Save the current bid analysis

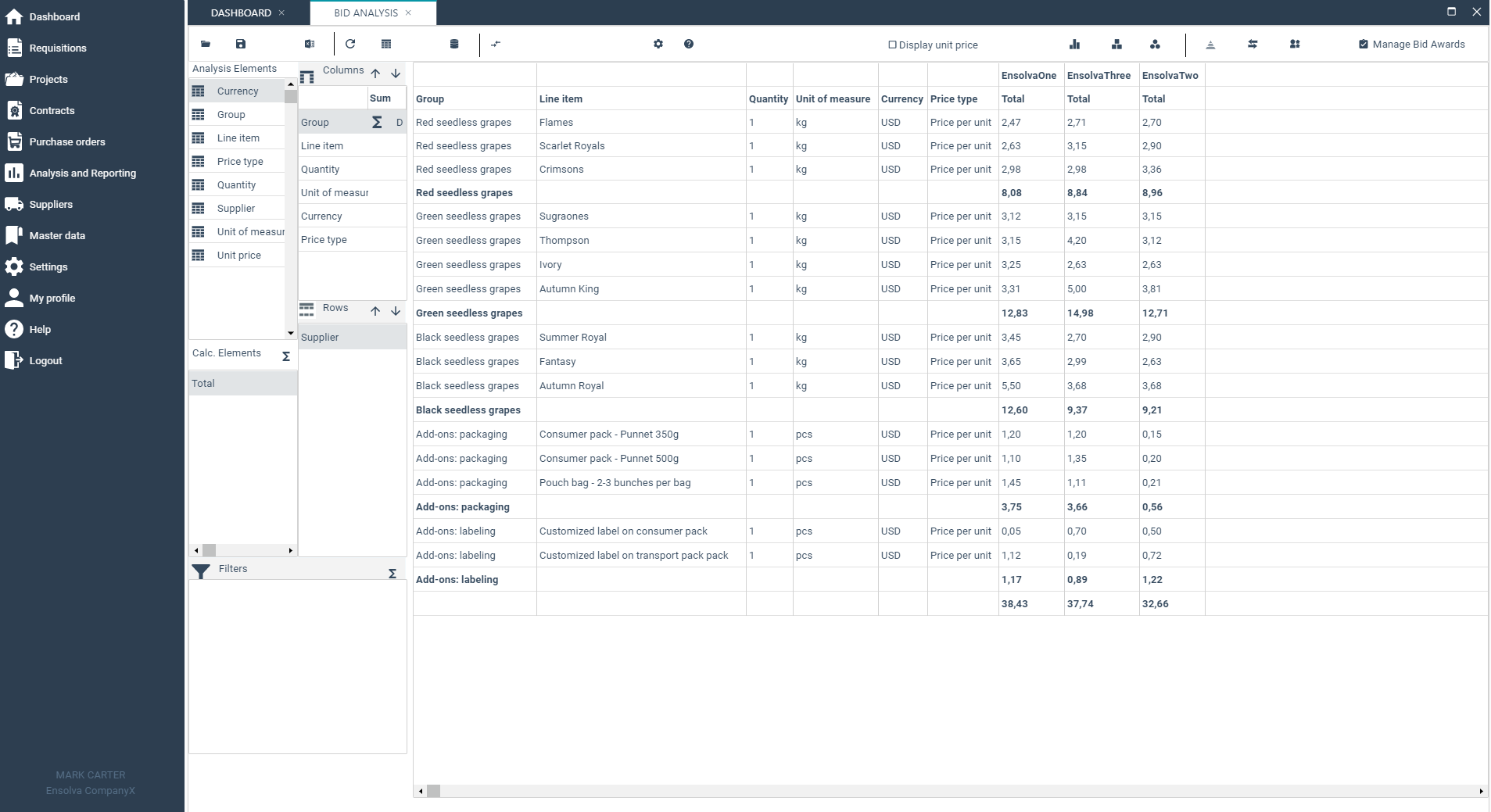240,44
